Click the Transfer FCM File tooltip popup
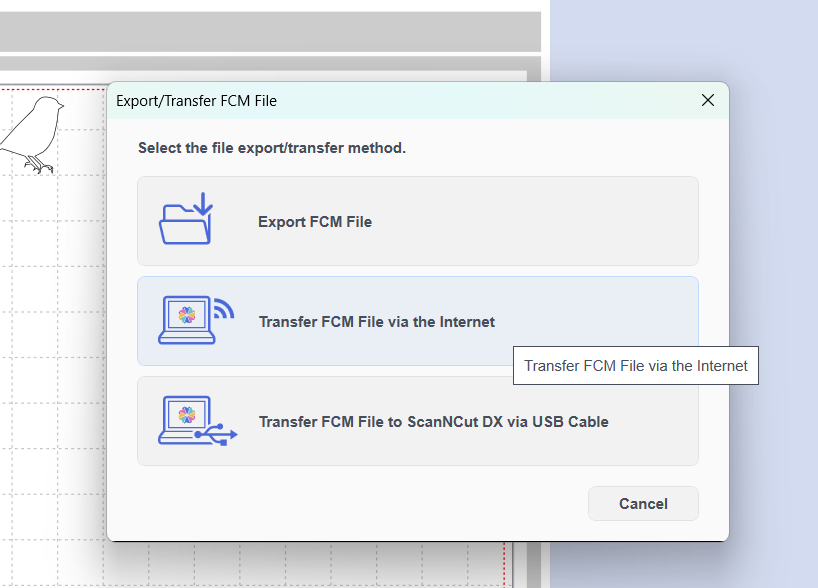 [636, 366]
